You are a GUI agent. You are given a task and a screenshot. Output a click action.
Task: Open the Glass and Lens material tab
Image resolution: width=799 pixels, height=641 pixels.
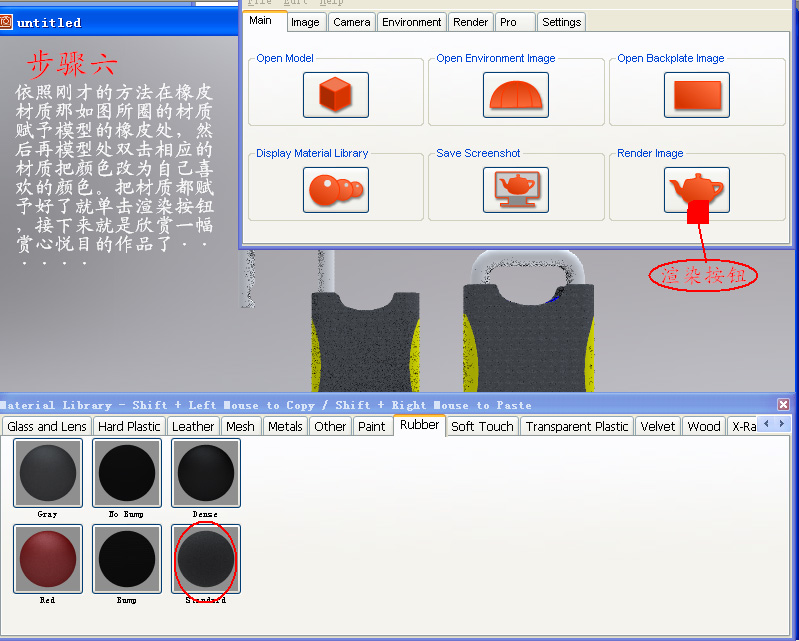[47, 426]
